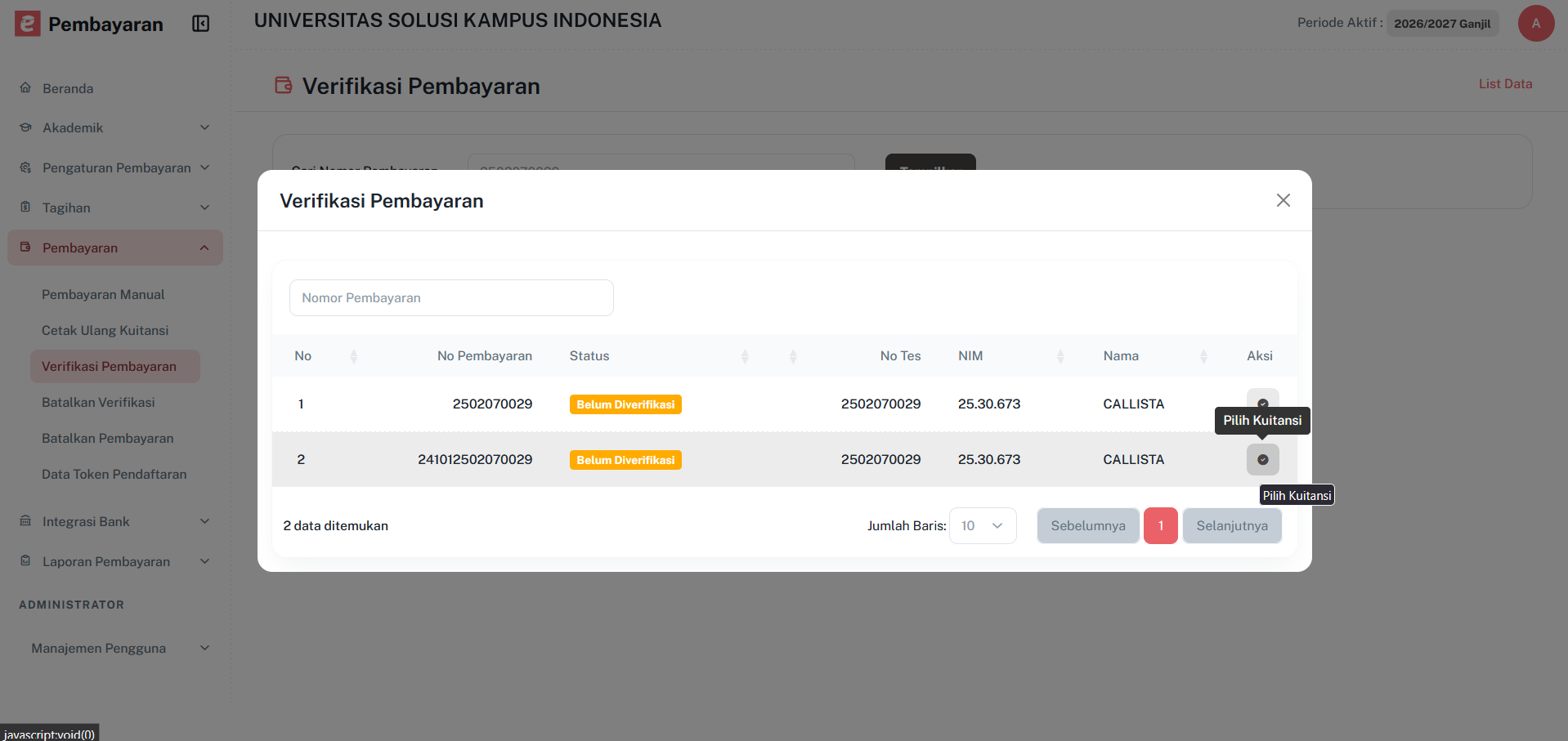This screenshot has height=741, width=1568.
Task: Toggle sort on the Nama column
Action: [x=1203, y=355]
